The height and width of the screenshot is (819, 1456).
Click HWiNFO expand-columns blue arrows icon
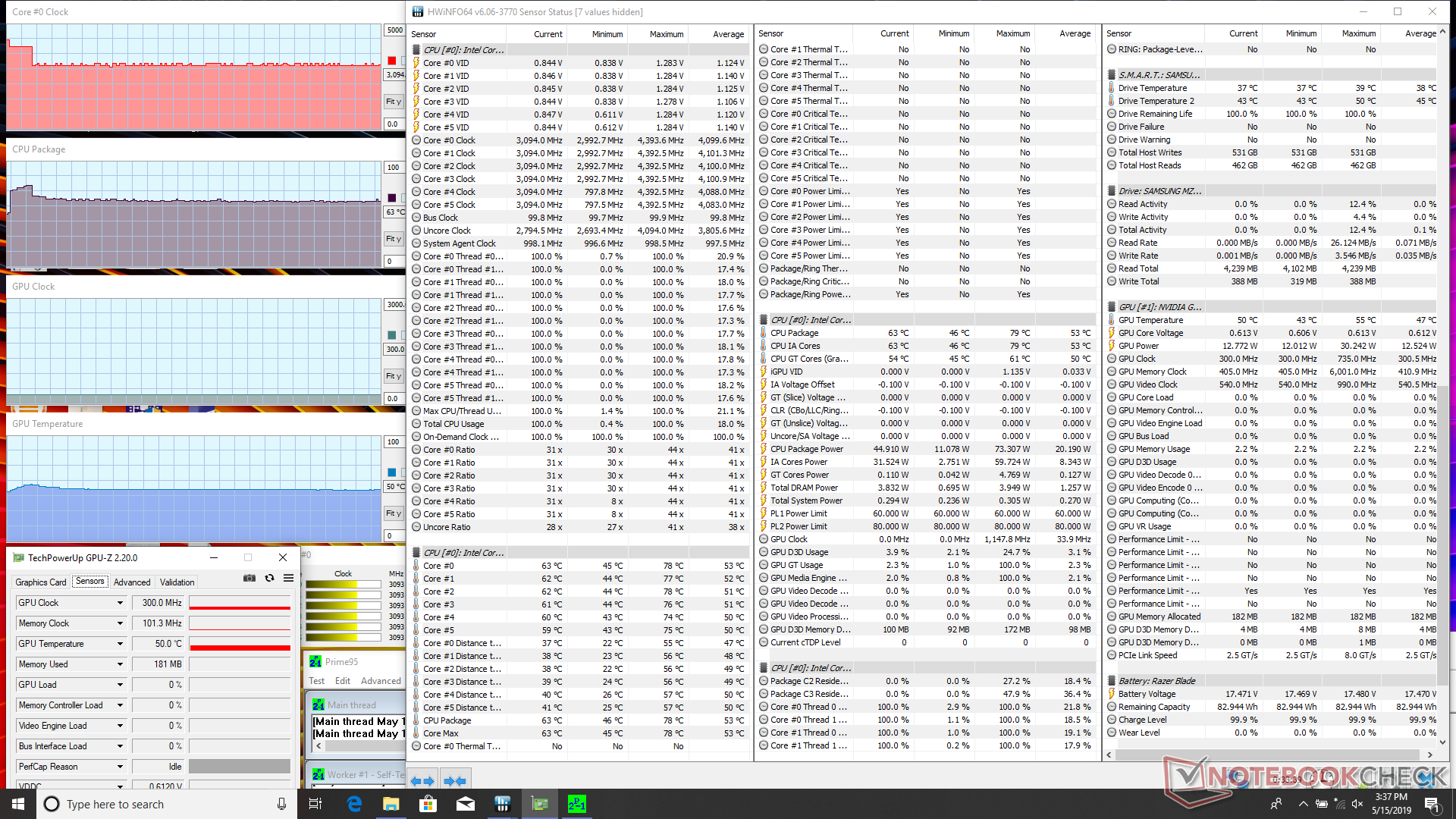coord(422,780)
